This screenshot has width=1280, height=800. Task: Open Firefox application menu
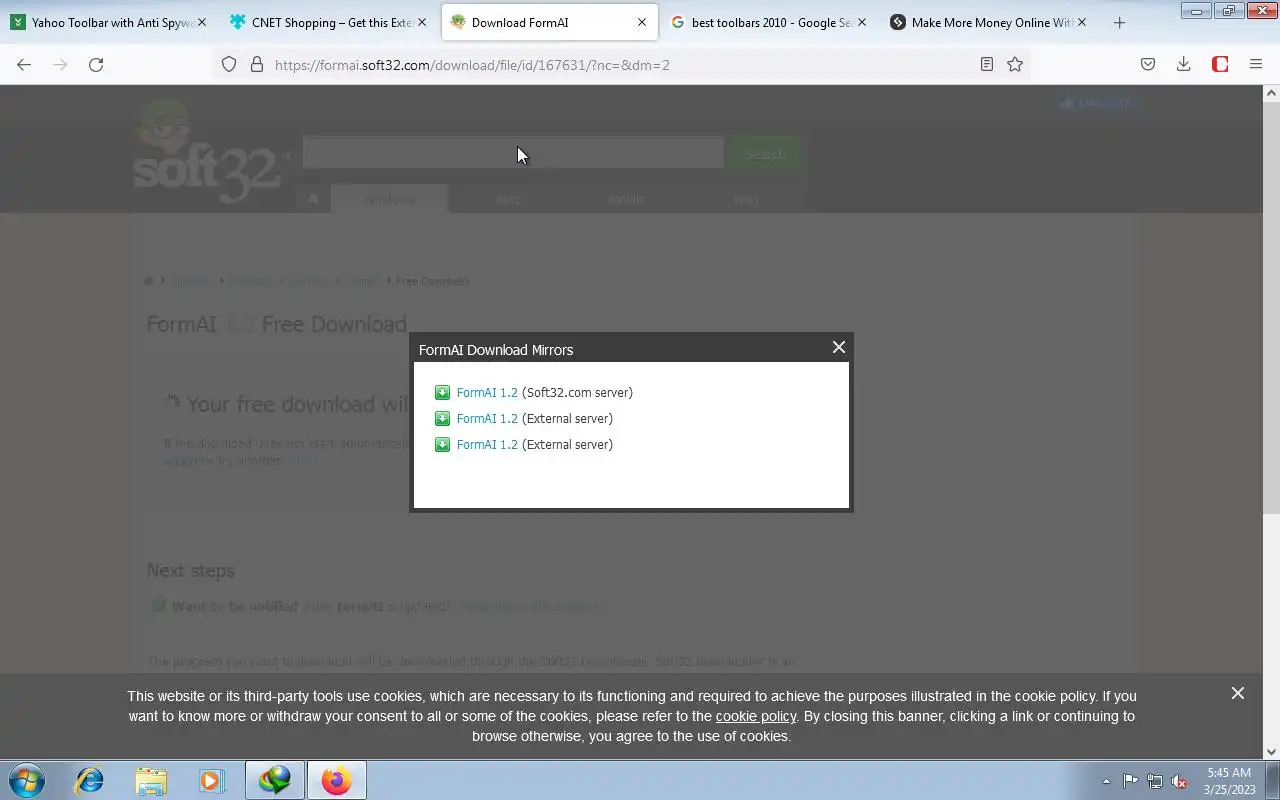[1256, 64]
